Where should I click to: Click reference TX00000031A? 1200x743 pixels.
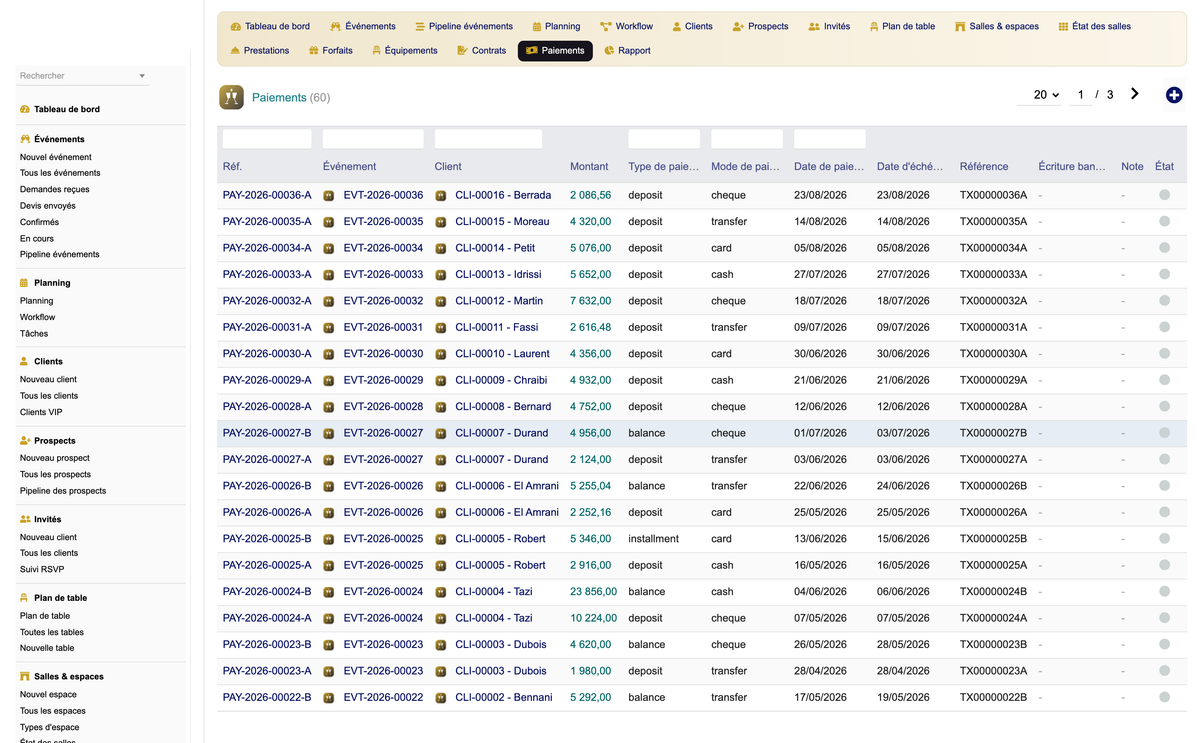pyautogui.click(x=993, y=327)
